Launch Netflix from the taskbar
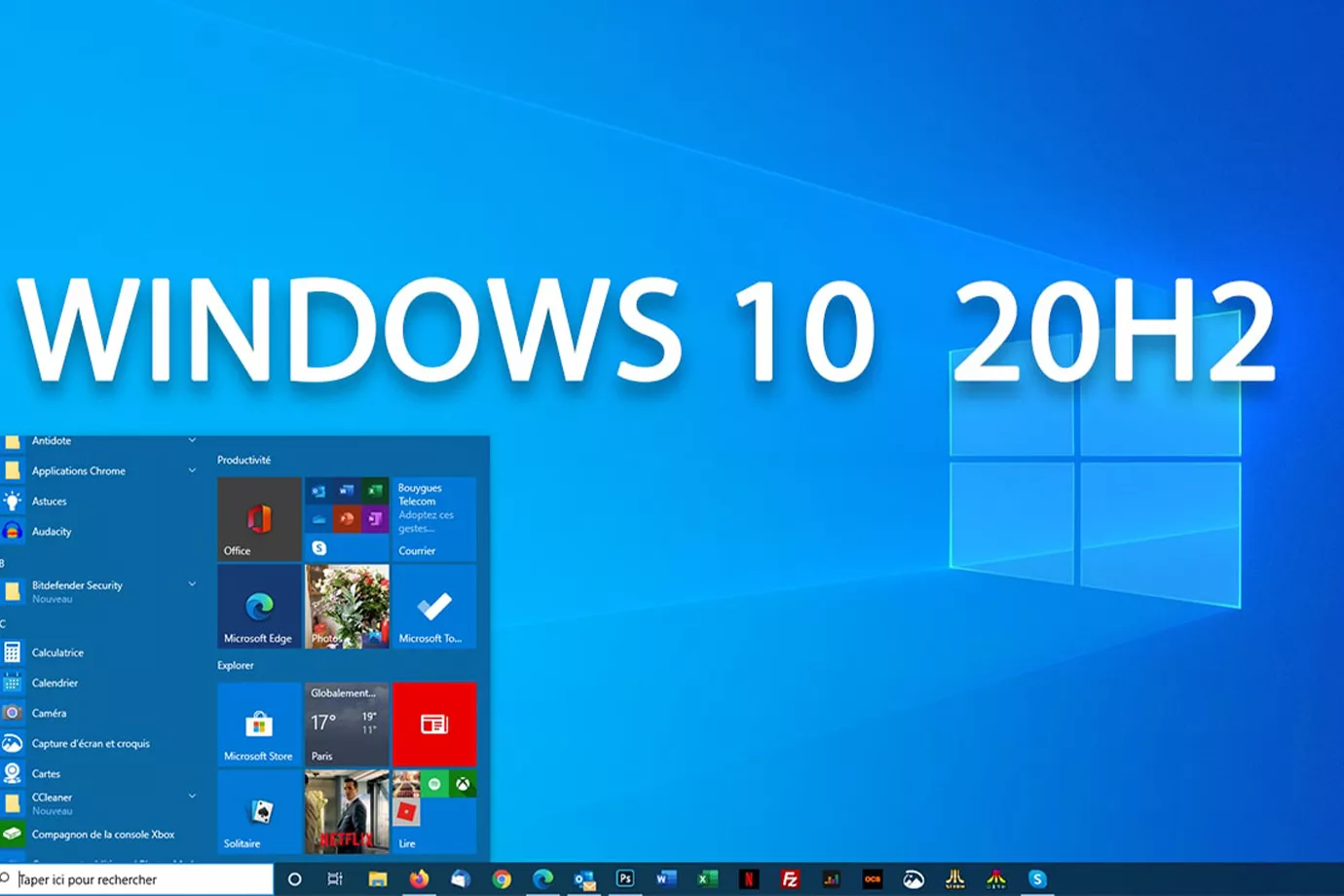The width and height of the screenshot is (1344, 896). pos(748,879)
